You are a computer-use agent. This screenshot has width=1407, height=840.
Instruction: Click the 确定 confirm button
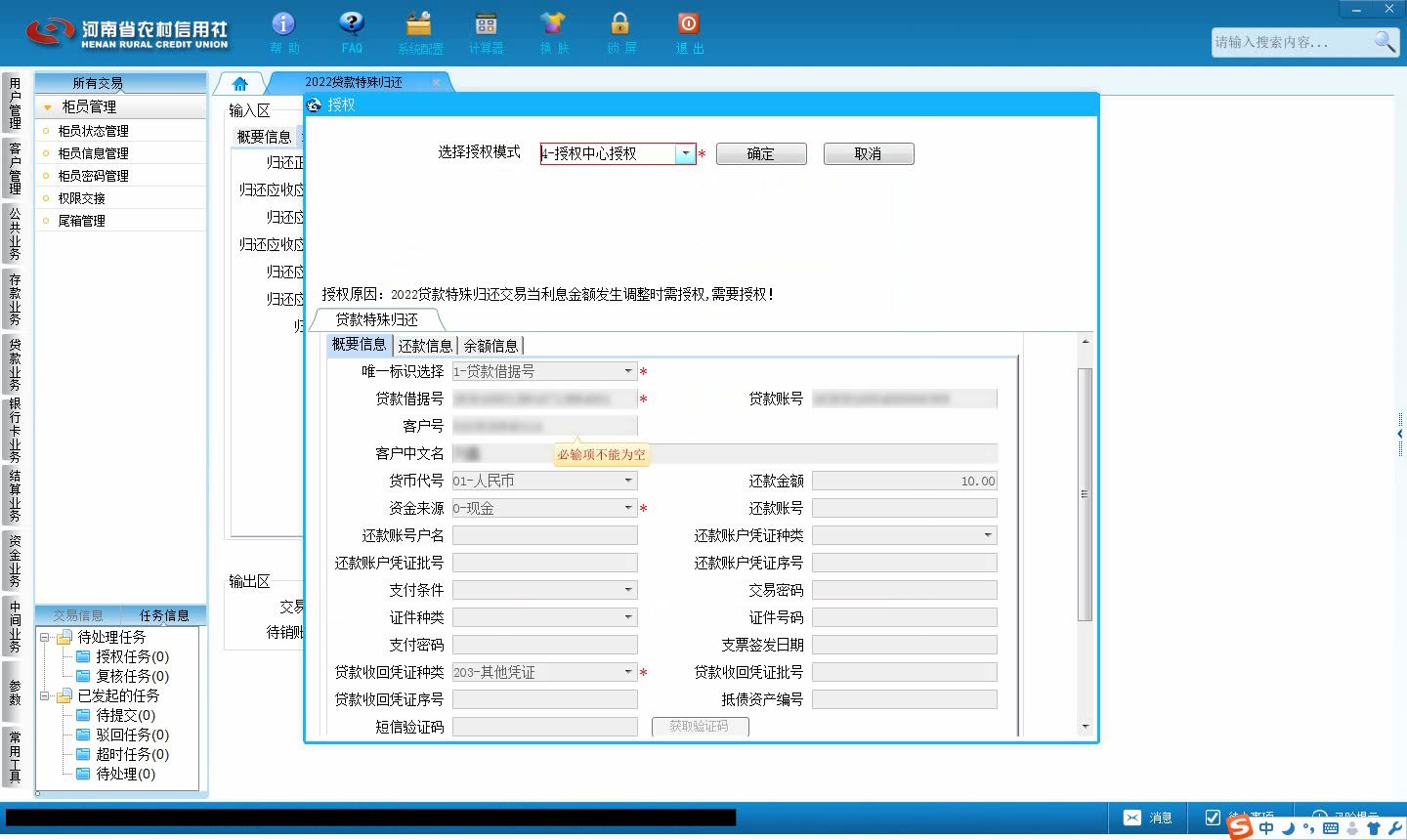(761, 153)
